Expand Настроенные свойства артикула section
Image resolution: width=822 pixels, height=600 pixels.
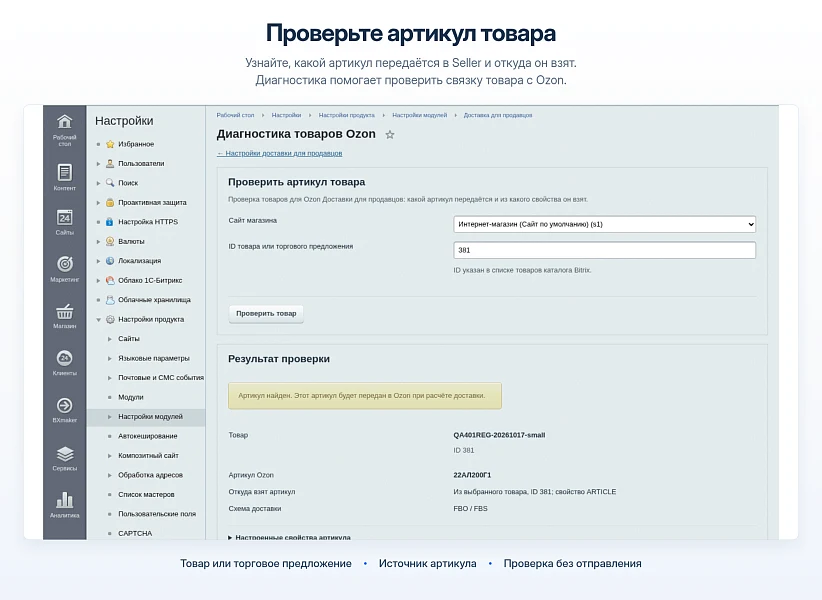pyautogui.click(x=290, y=537)
